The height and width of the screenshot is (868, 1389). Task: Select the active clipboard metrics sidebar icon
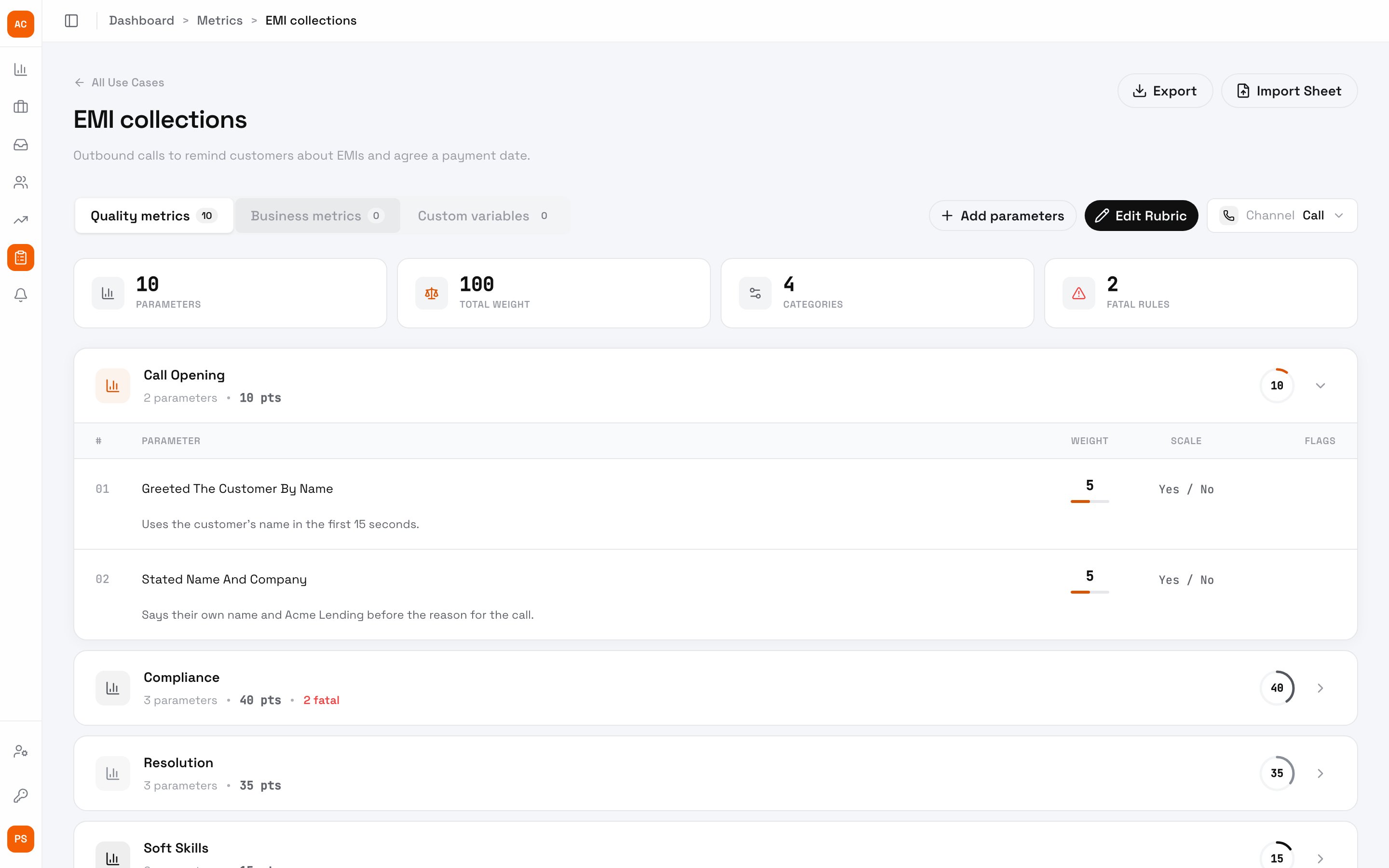click(x=21, y=258)
